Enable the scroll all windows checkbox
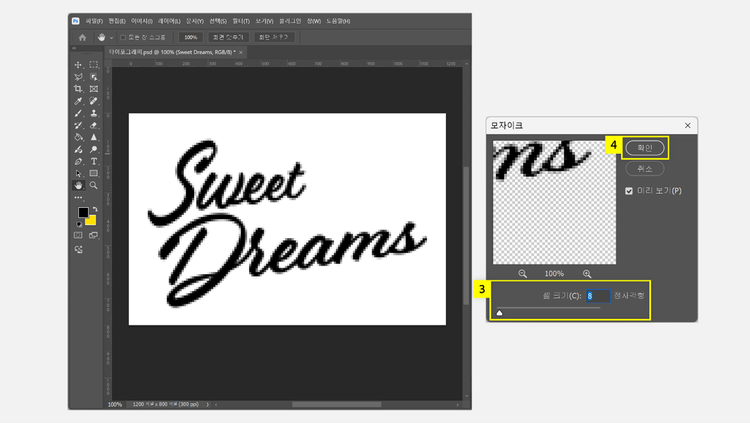The width and height of the screenshot is (750, 423). pyautogui.click(x=124, y=37)
